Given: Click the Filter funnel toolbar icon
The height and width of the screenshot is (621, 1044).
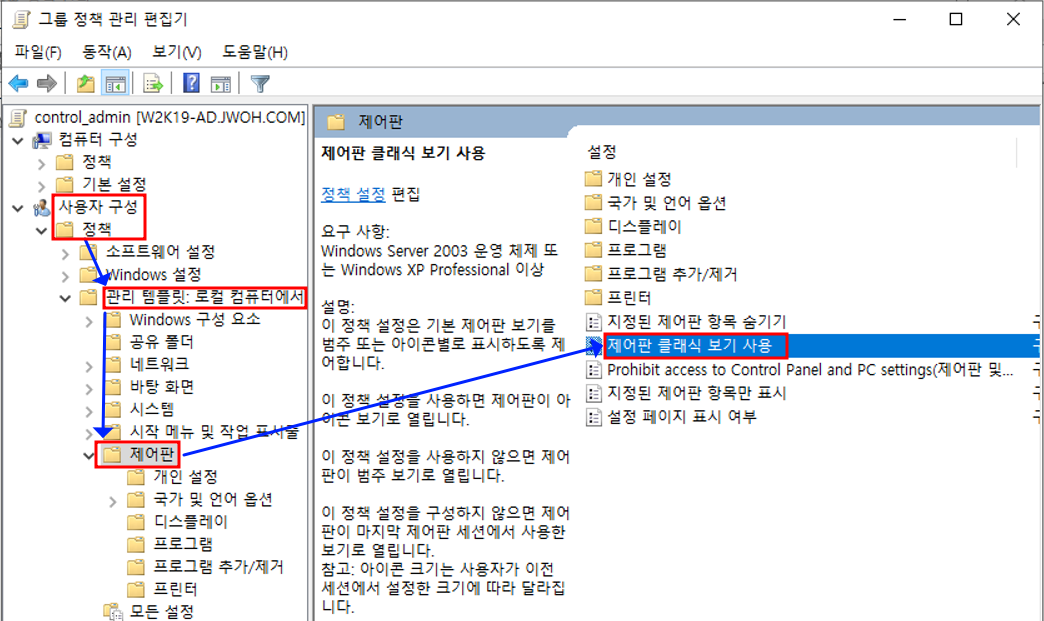Looking at the screenshot, I should pos(260,84).
